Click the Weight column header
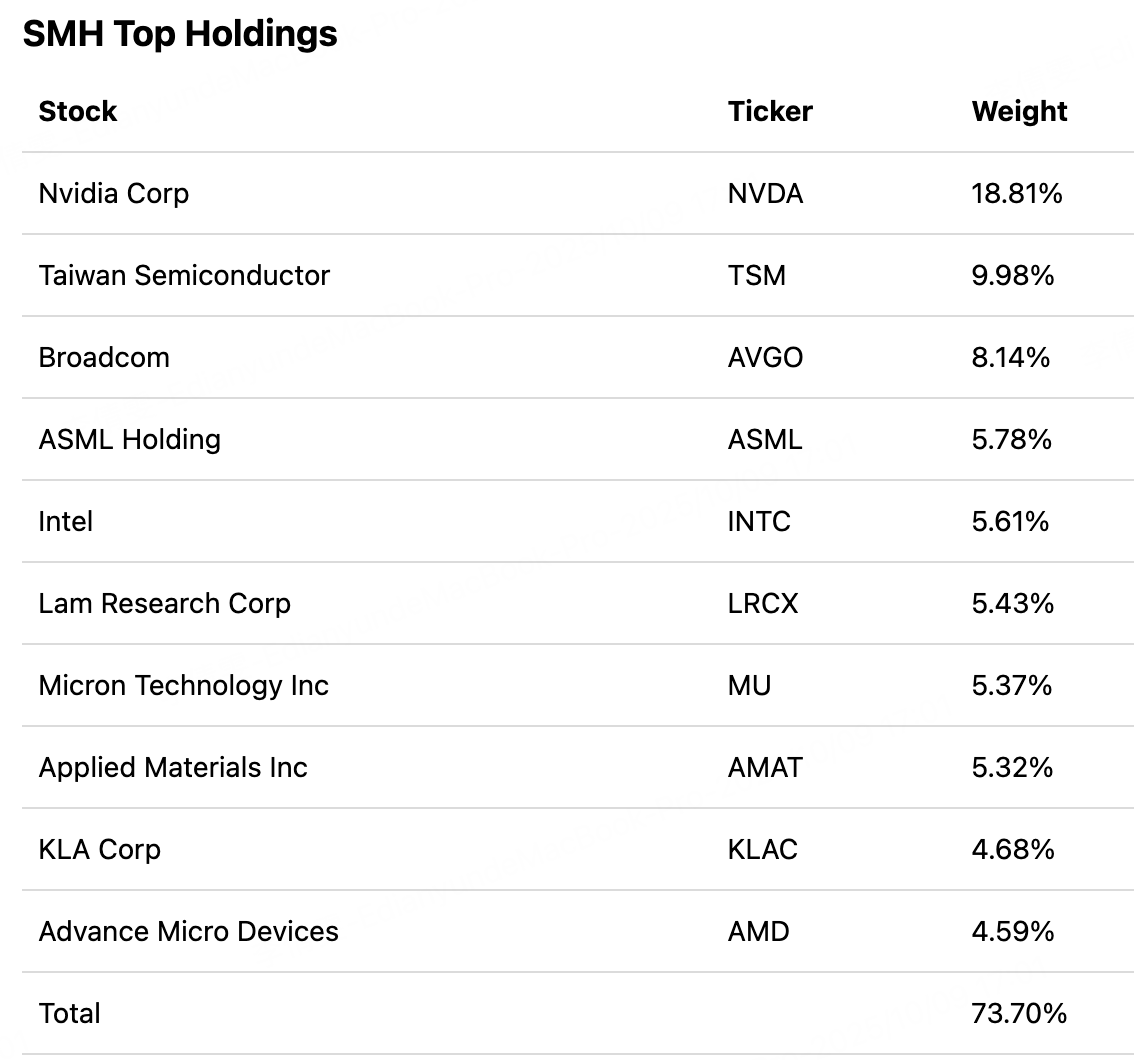This screenshot has width=1134, height=1060. (x=1019, y=111)
